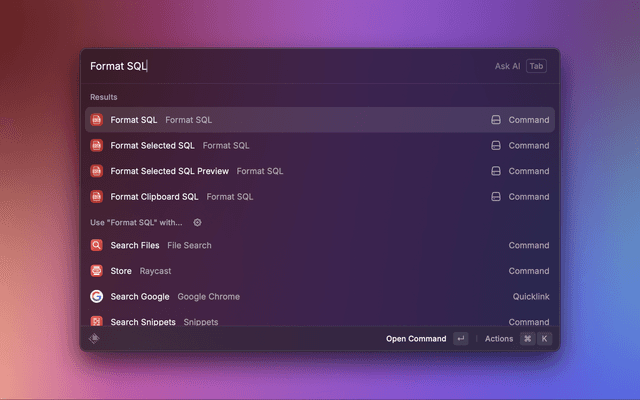The width and height of the screenshot is (640, 400).
Task: Click the Tab key hint badge
Action: point(537,66)
